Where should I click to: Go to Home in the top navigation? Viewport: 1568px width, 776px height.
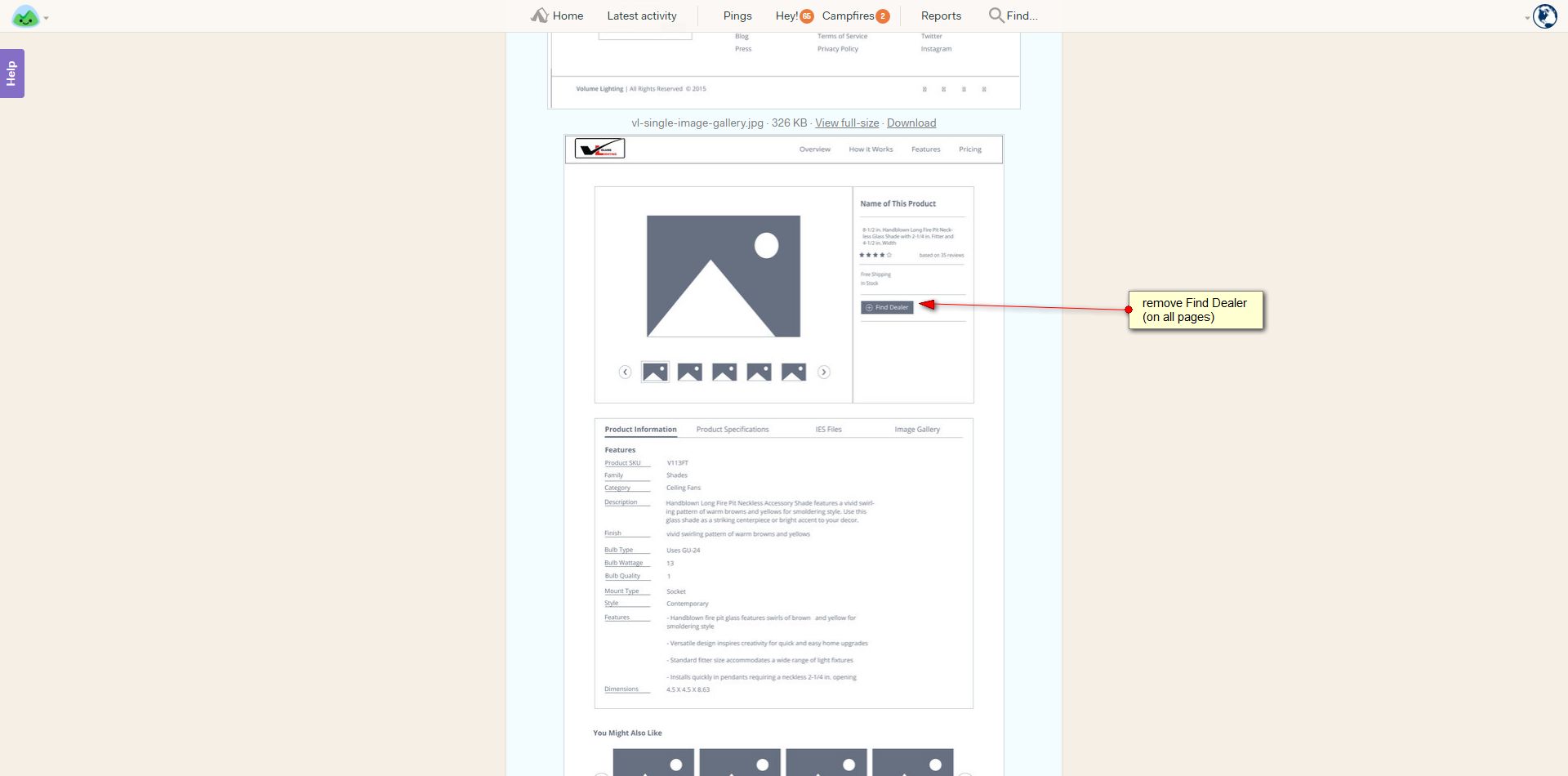(557, 16)
